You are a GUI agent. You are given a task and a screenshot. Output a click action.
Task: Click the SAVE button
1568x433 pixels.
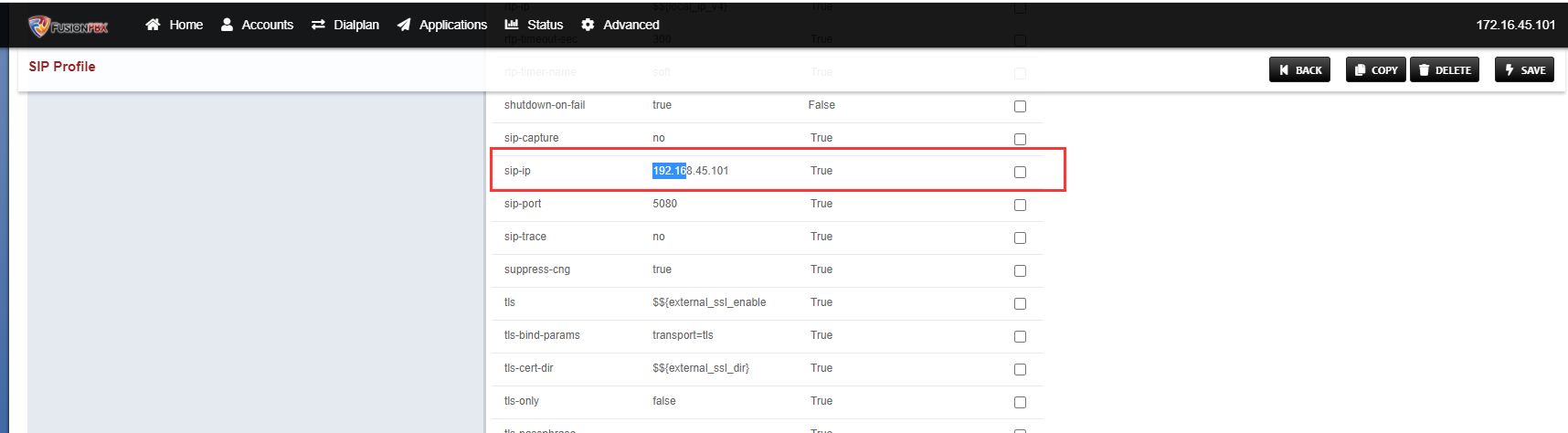(1524, 69)
